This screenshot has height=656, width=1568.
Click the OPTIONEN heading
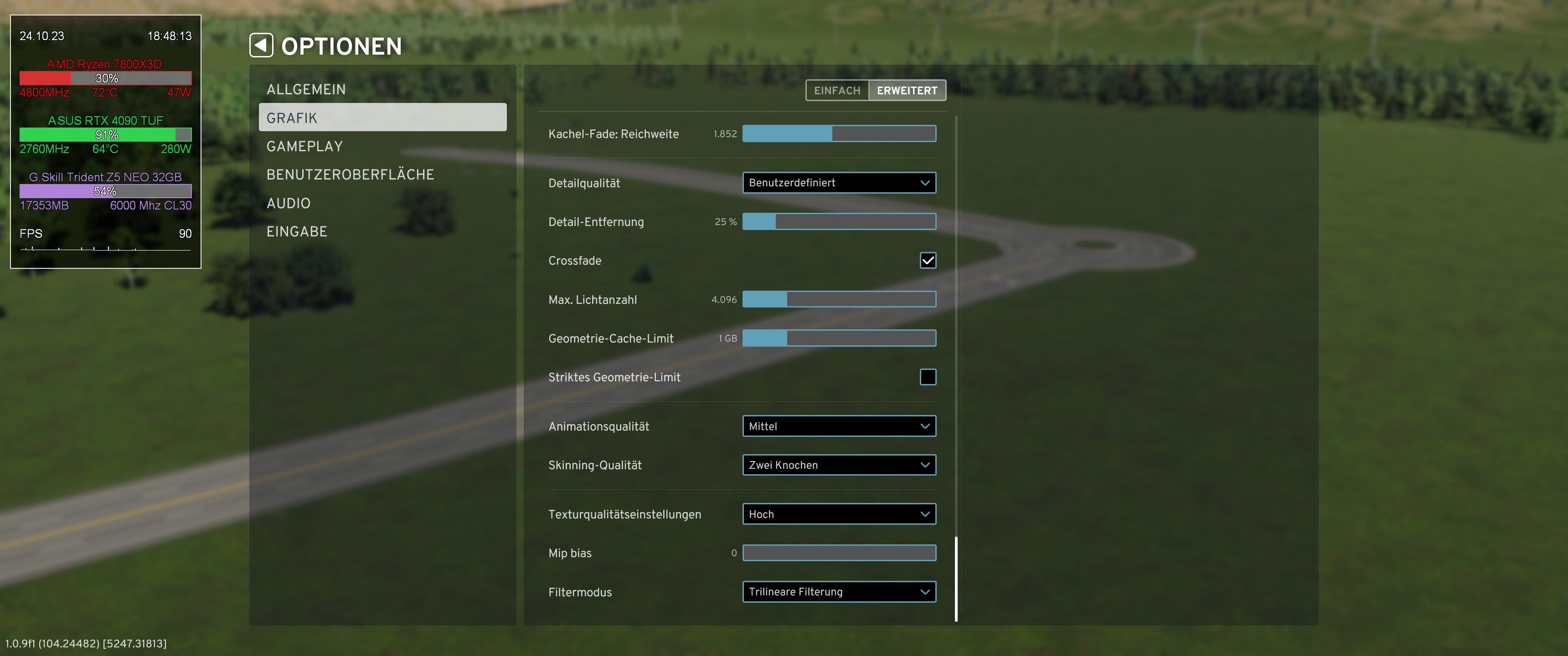[x=341, y=46]
